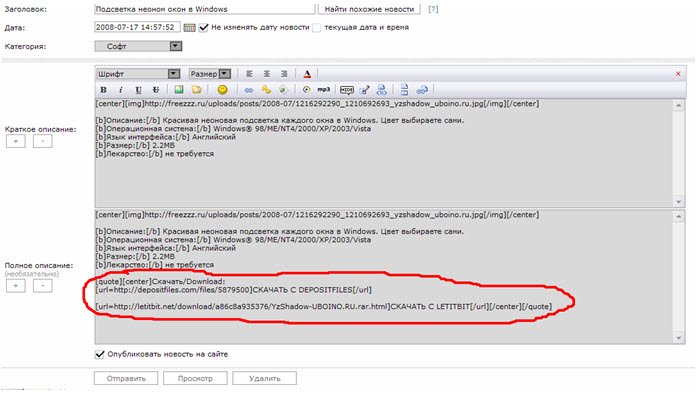Click the letitbit.net URL line in full description

coord(324,307)
